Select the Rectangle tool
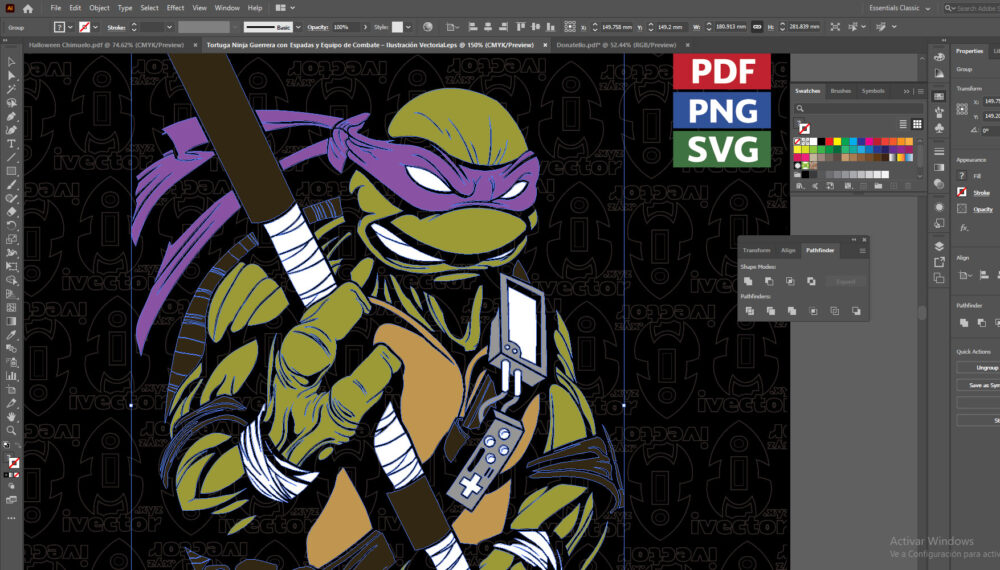Screen dimensions: 1000x570 pos(11,171)
